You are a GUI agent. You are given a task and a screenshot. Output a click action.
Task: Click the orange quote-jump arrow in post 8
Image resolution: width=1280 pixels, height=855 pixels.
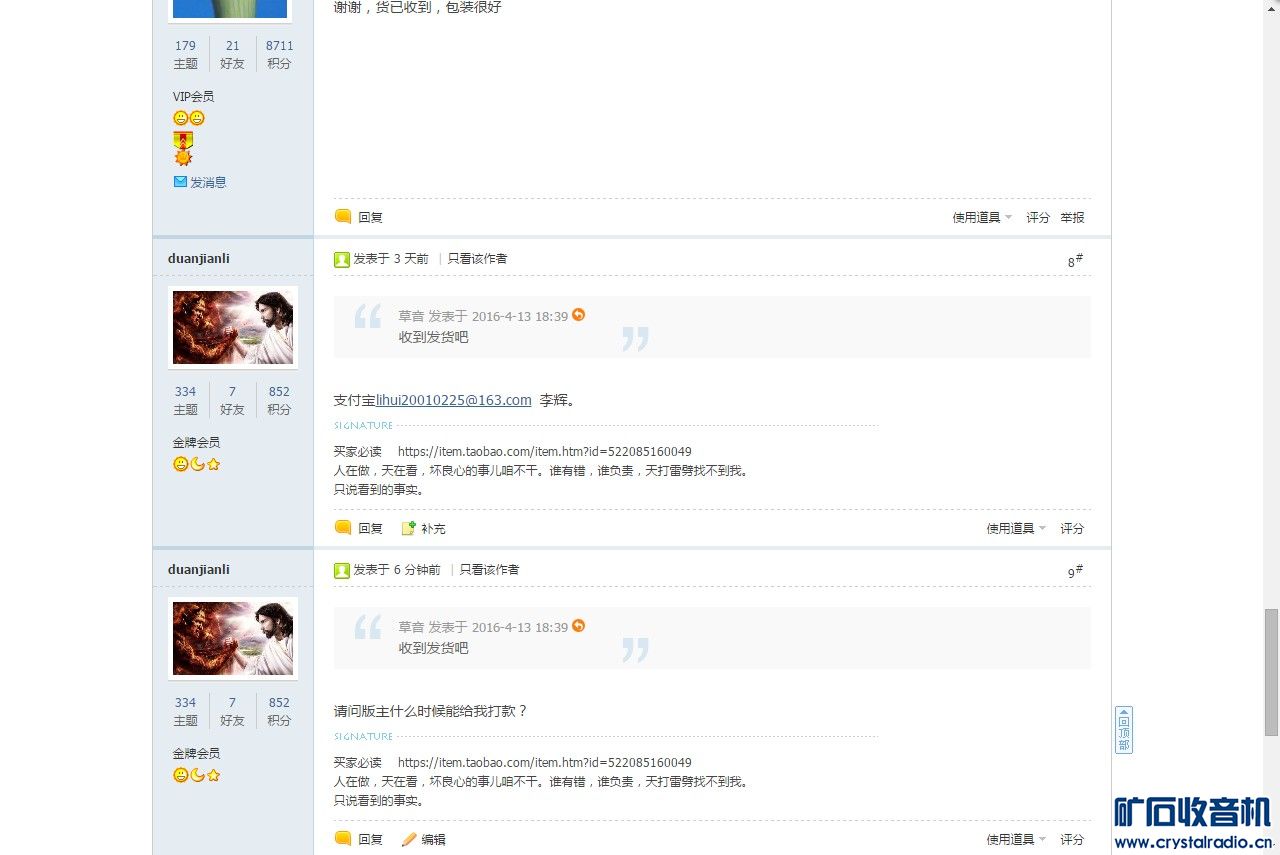[578, 315]
